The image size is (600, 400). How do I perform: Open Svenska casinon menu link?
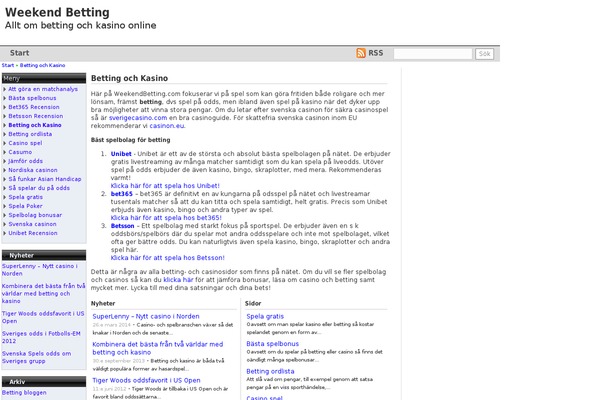(x=32, y=224)
